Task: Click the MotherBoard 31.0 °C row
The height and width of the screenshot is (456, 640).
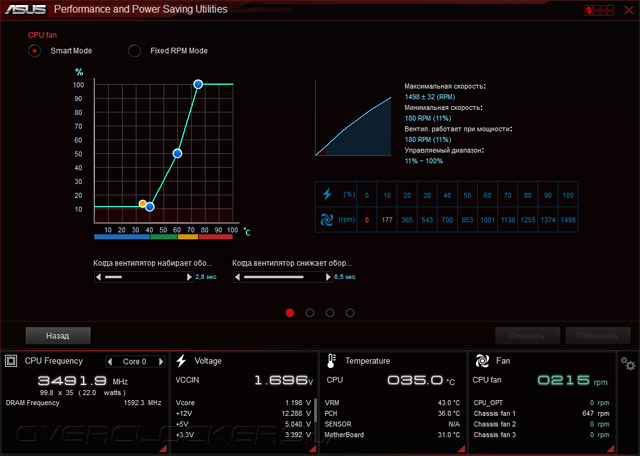Action: click(392, 435)
